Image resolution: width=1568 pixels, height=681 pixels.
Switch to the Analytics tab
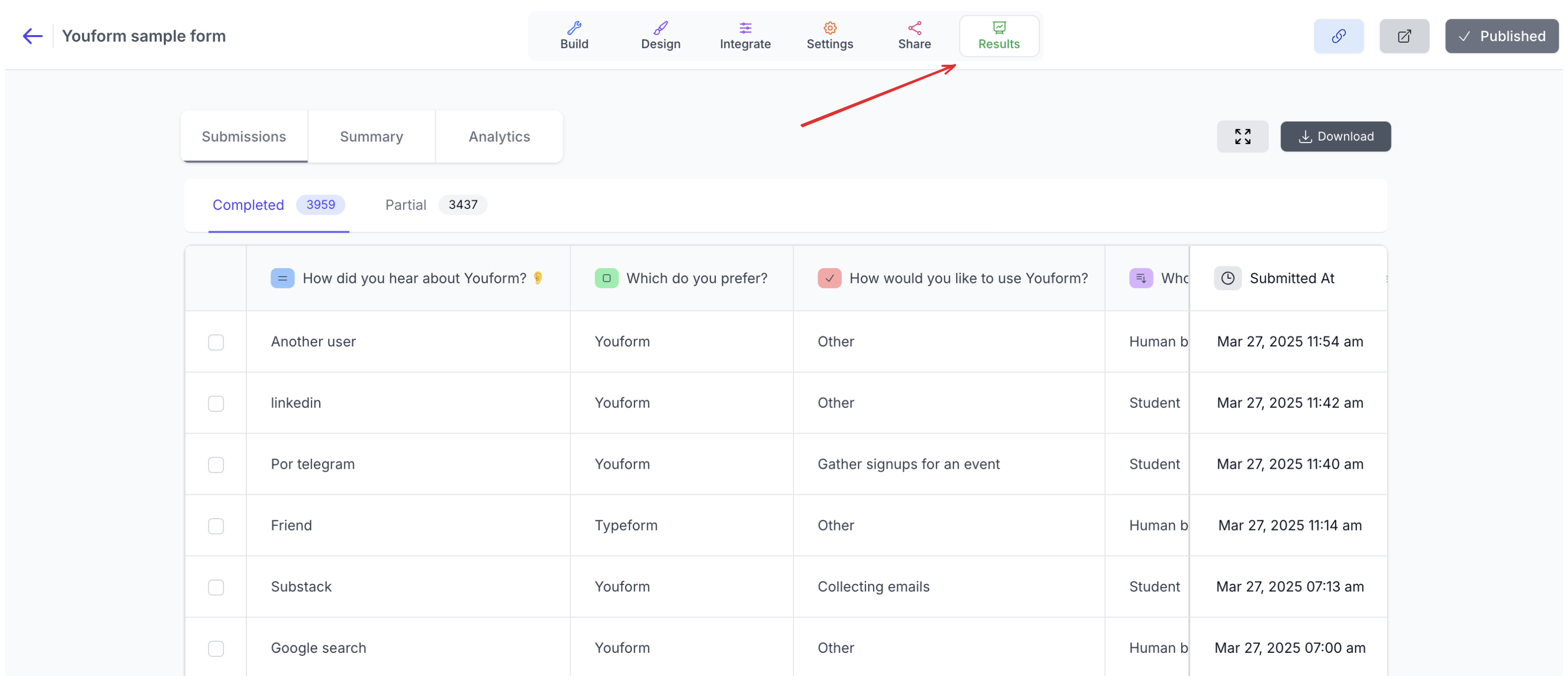[x=499, y=137]
